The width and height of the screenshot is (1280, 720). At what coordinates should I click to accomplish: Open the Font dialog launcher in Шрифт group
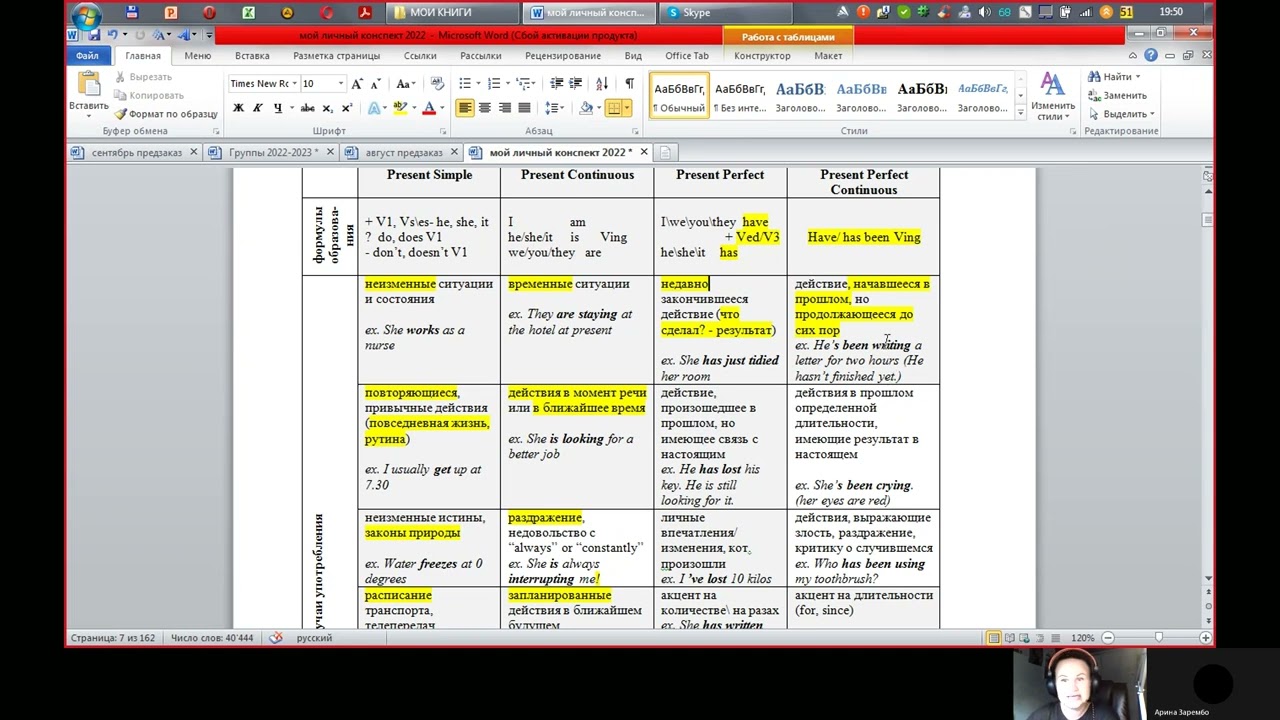point(442,131)
